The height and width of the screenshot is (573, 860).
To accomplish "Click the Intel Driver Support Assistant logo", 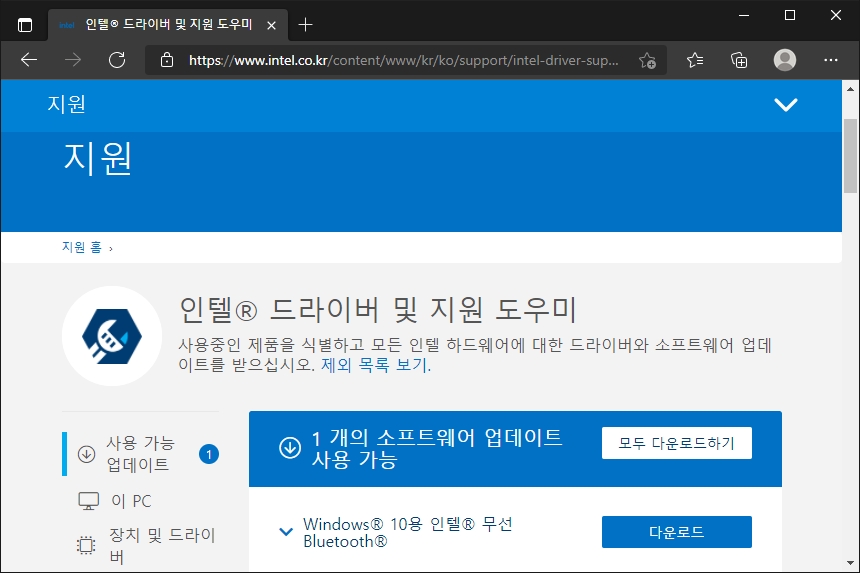I will 112,336.
